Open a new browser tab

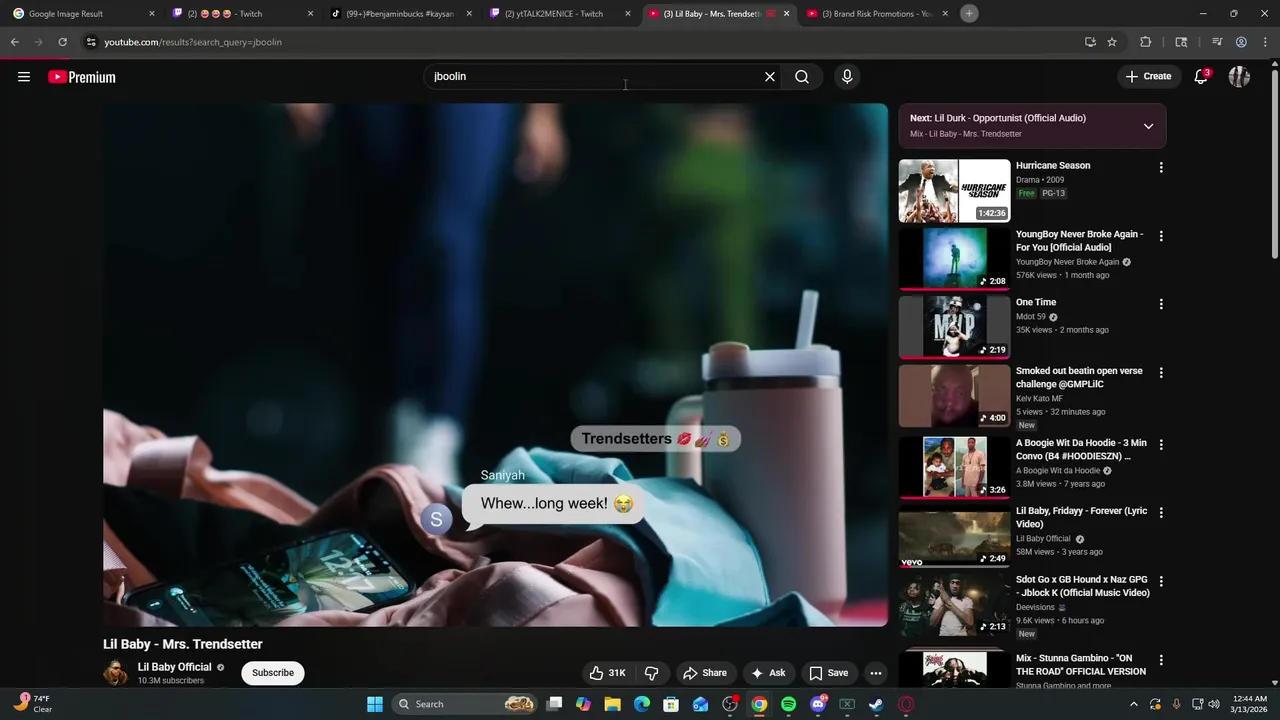[969, 13]
